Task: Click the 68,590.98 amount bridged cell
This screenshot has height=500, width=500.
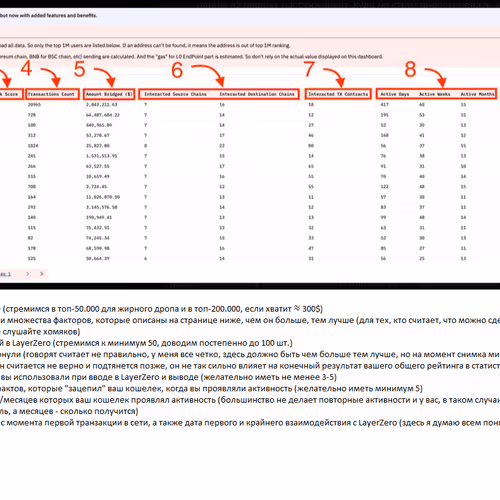Action: tap(98, 248)
